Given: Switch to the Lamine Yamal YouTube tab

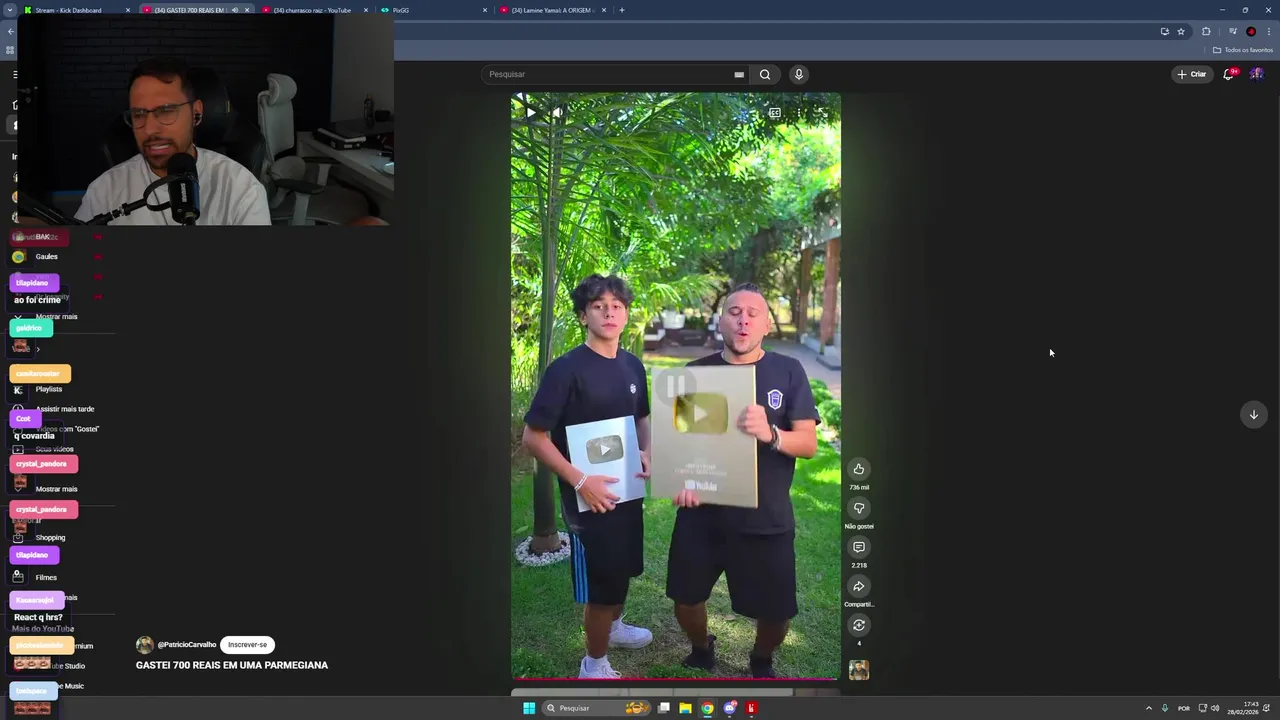Looking at the screenshot, I should click(553, 10).
